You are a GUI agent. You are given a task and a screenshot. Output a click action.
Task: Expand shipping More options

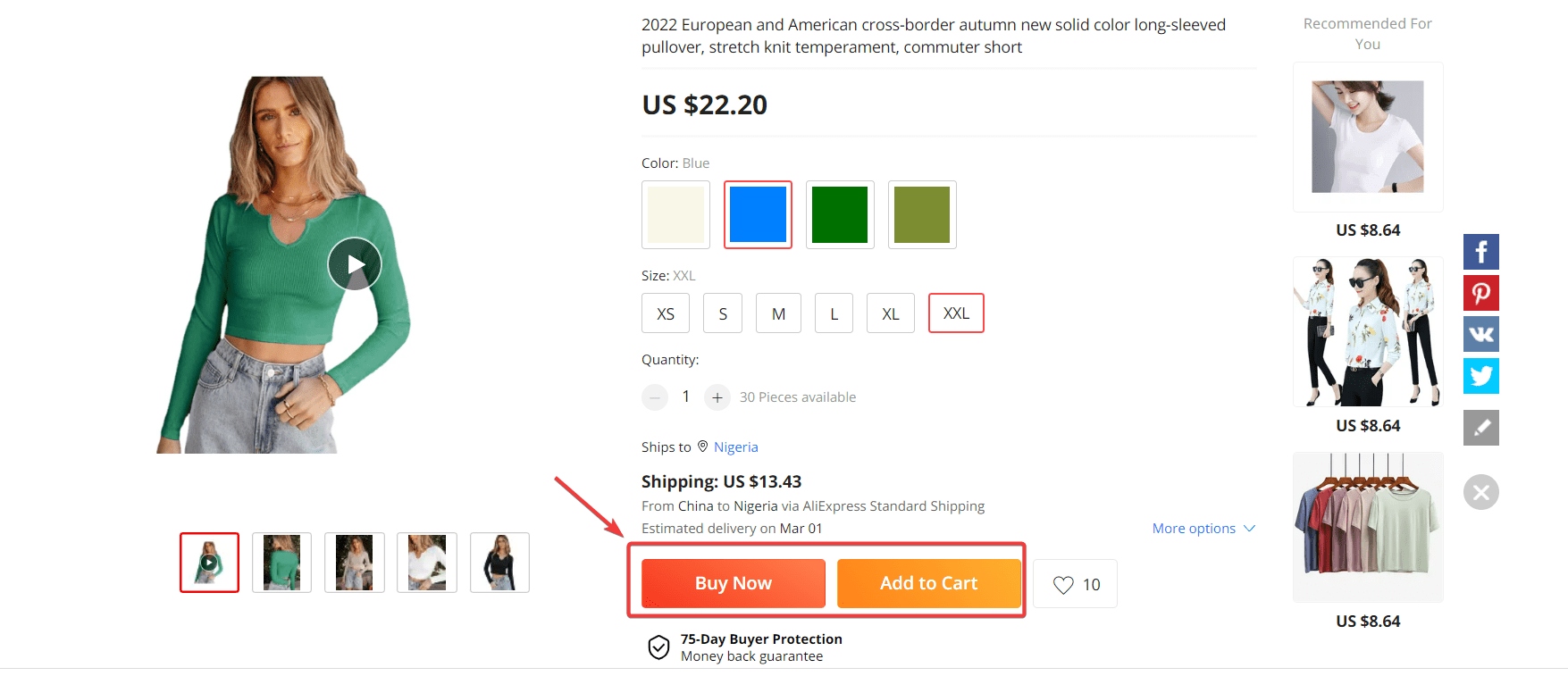coord(1203,528)
